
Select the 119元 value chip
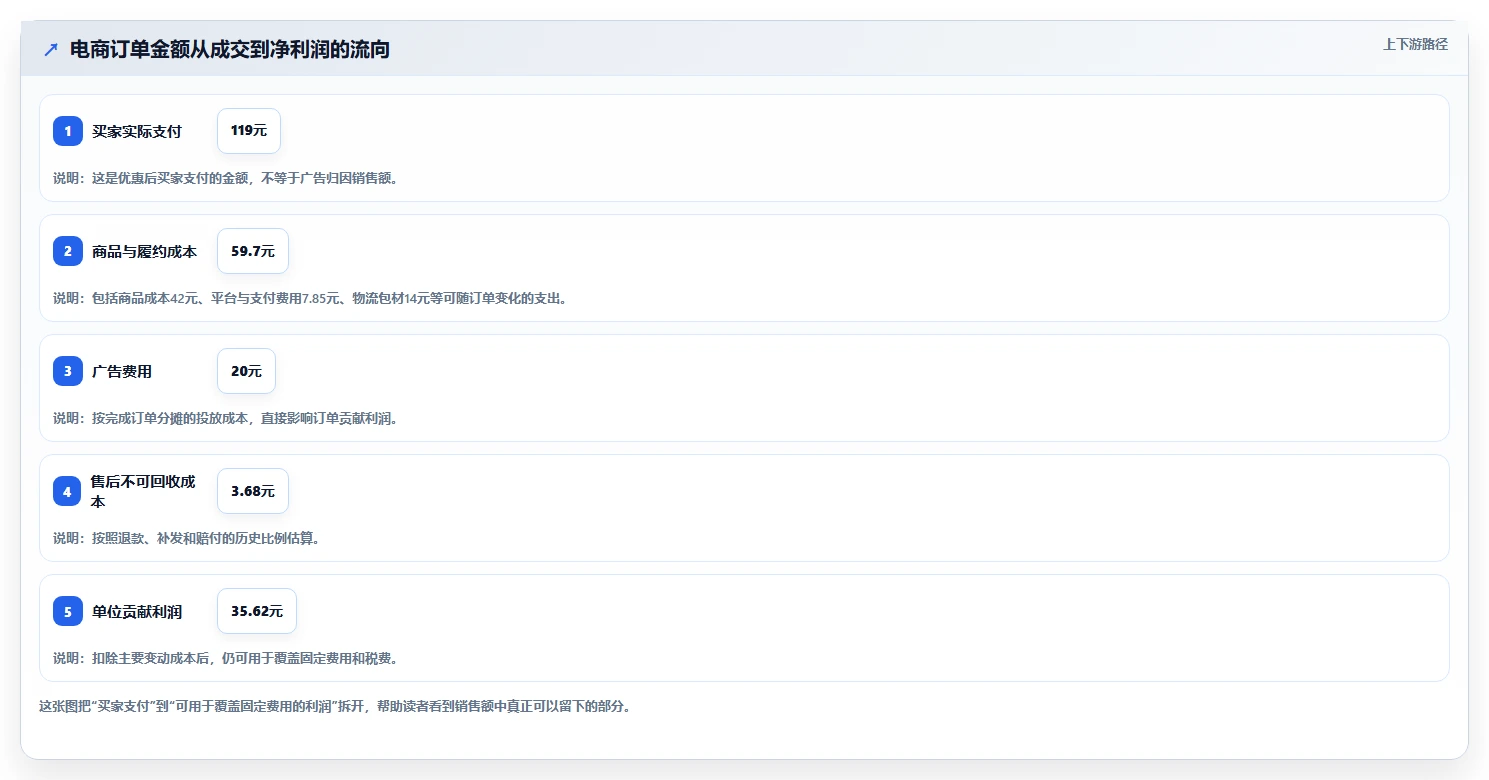[249, 131]
